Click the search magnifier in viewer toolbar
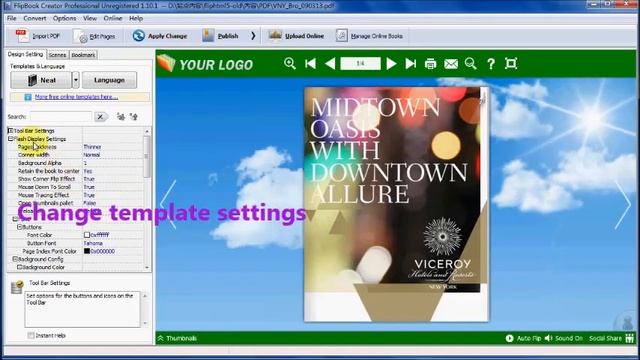This screenshot has height=360, width=640. 471,63
